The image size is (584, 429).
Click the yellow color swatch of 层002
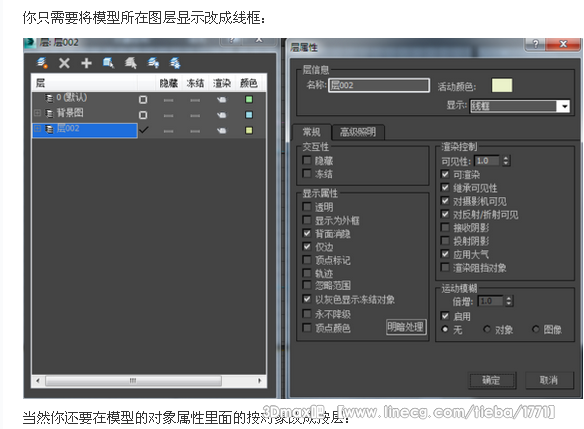pyautogui.click(x=249, y=130)
